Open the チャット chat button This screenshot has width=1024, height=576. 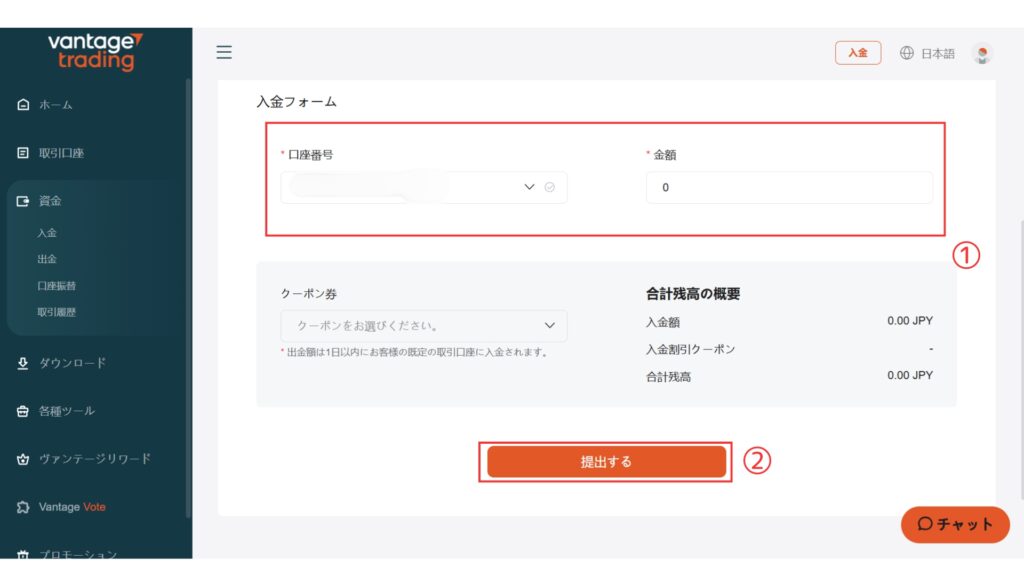tap(955, 524)
